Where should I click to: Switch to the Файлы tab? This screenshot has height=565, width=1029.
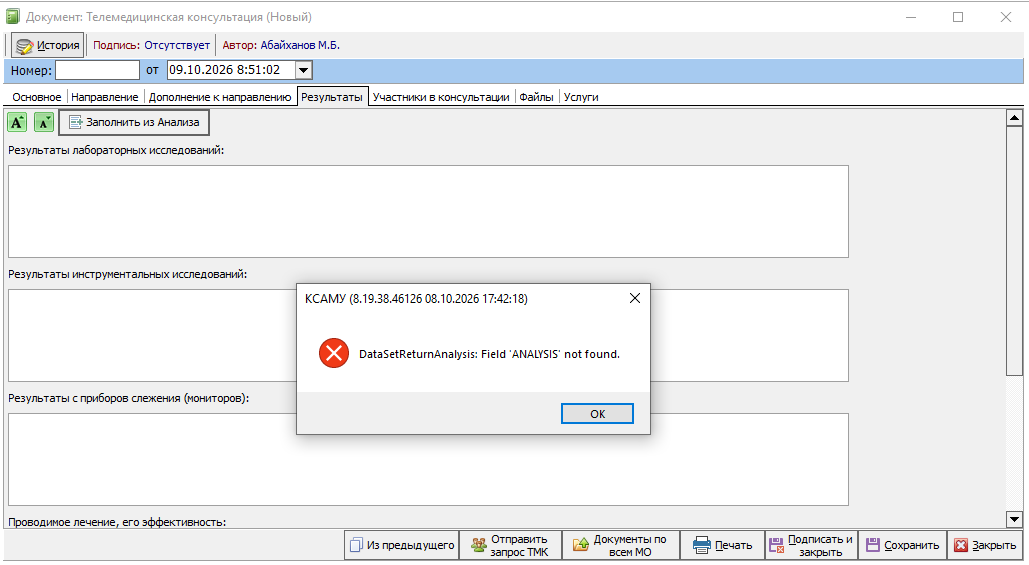(536, 97)
